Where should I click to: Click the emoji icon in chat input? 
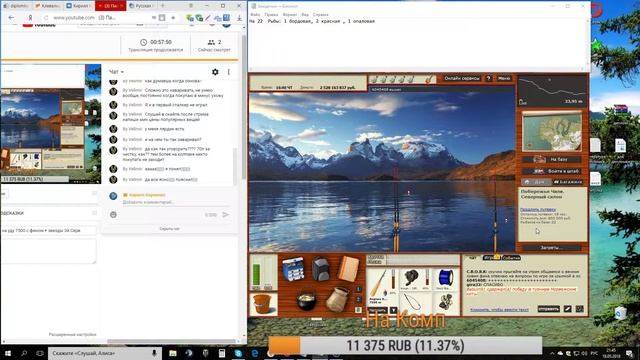click(x=113, y=215)
